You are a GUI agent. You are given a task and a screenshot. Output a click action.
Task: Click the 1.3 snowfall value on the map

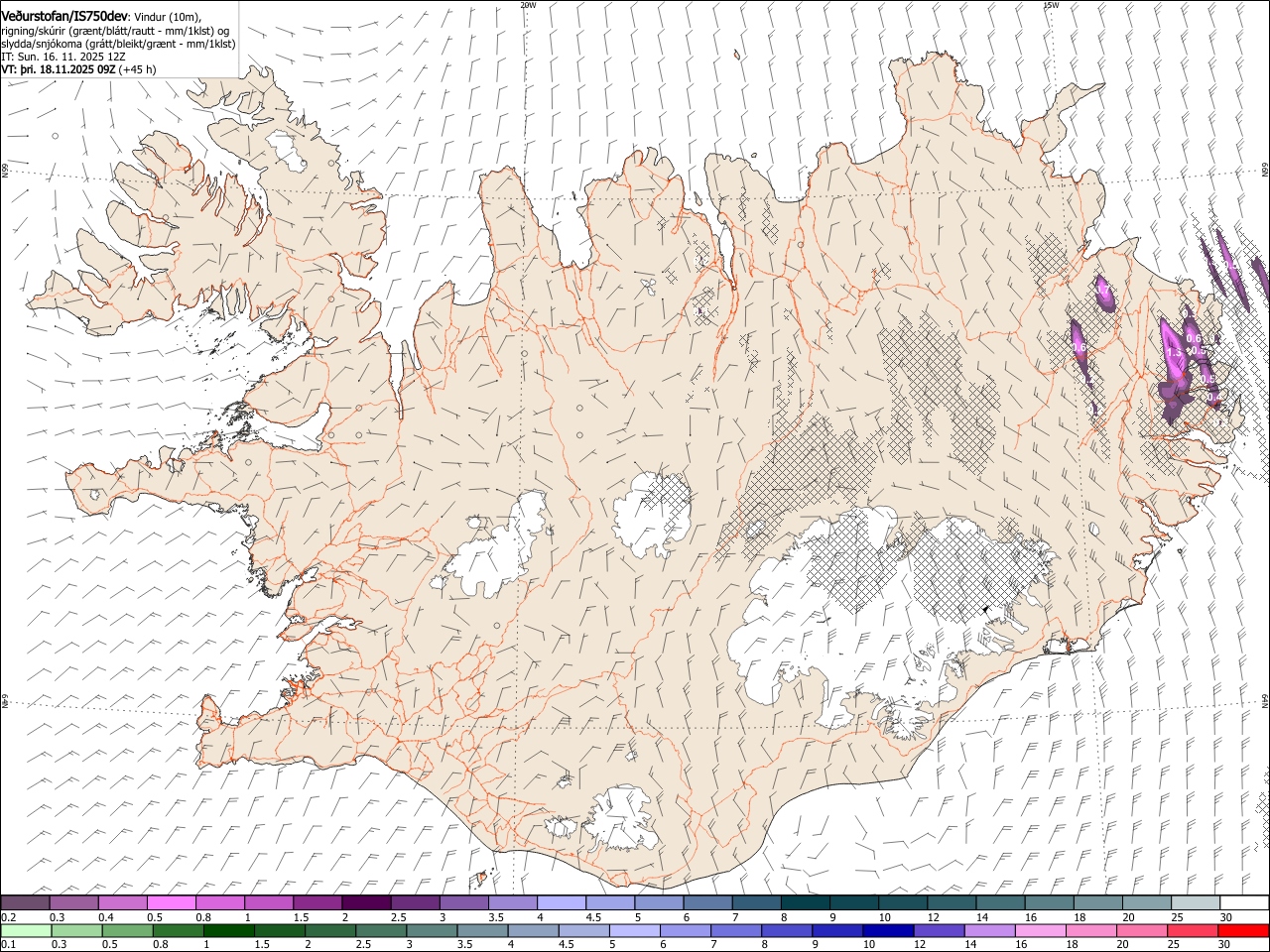tap(1175, 353)
